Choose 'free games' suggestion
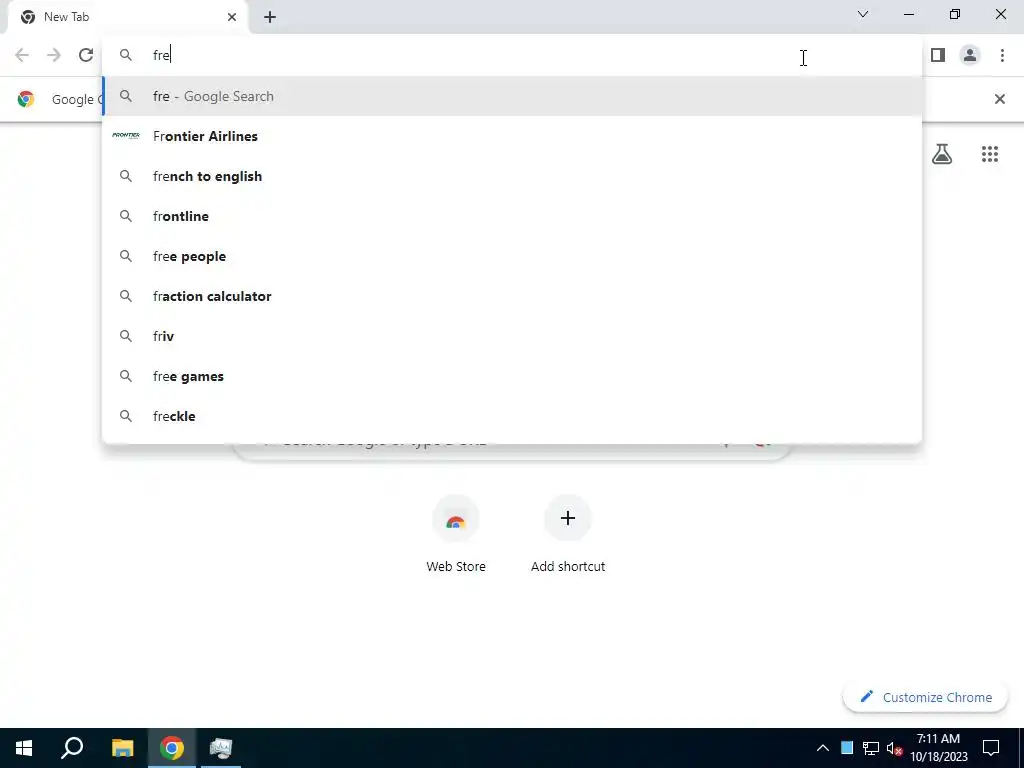1024x768 pixels. [x=512, y=376]
